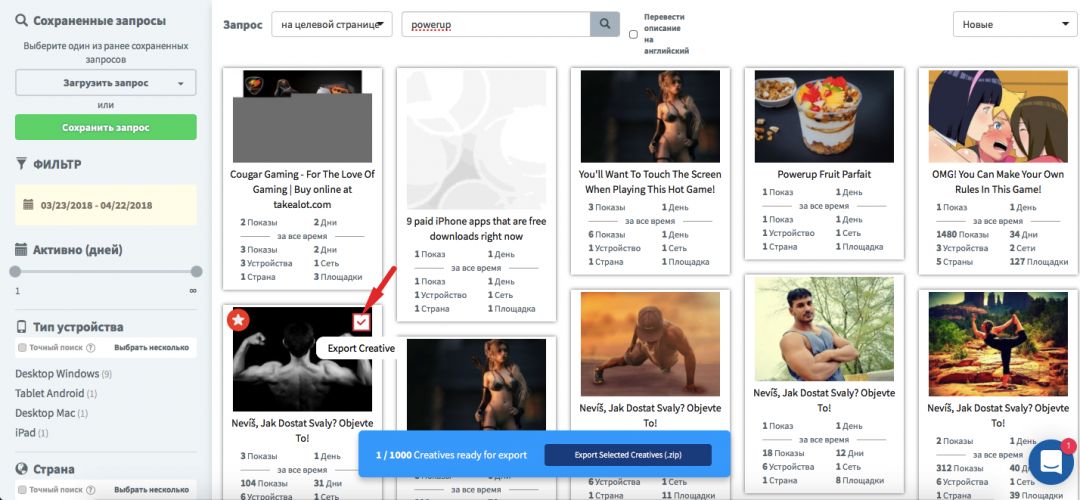The image size is (1080, 500).
Task: Click the magnifier search button next to powerup
Action: point(604,24)
